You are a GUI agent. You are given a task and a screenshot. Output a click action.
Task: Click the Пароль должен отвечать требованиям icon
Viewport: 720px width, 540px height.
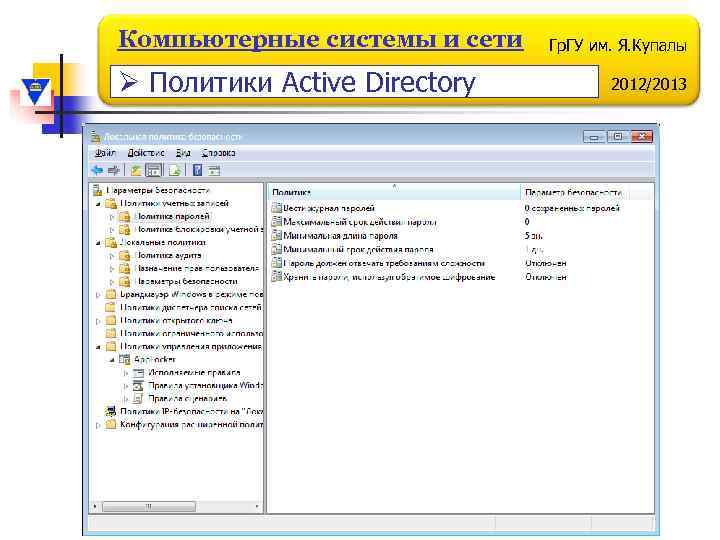click(276, 263)
